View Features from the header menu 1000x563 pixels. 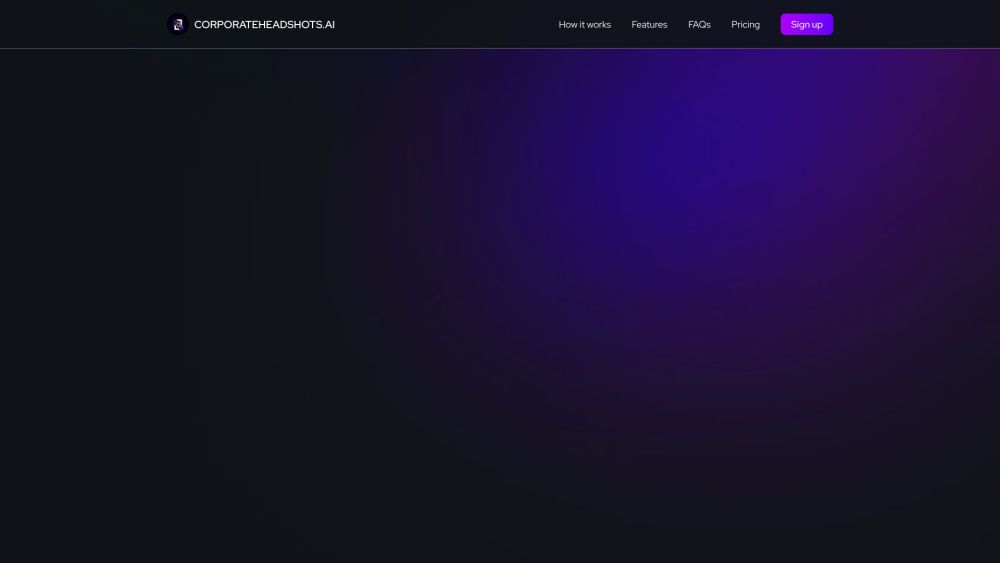[649, 24]
